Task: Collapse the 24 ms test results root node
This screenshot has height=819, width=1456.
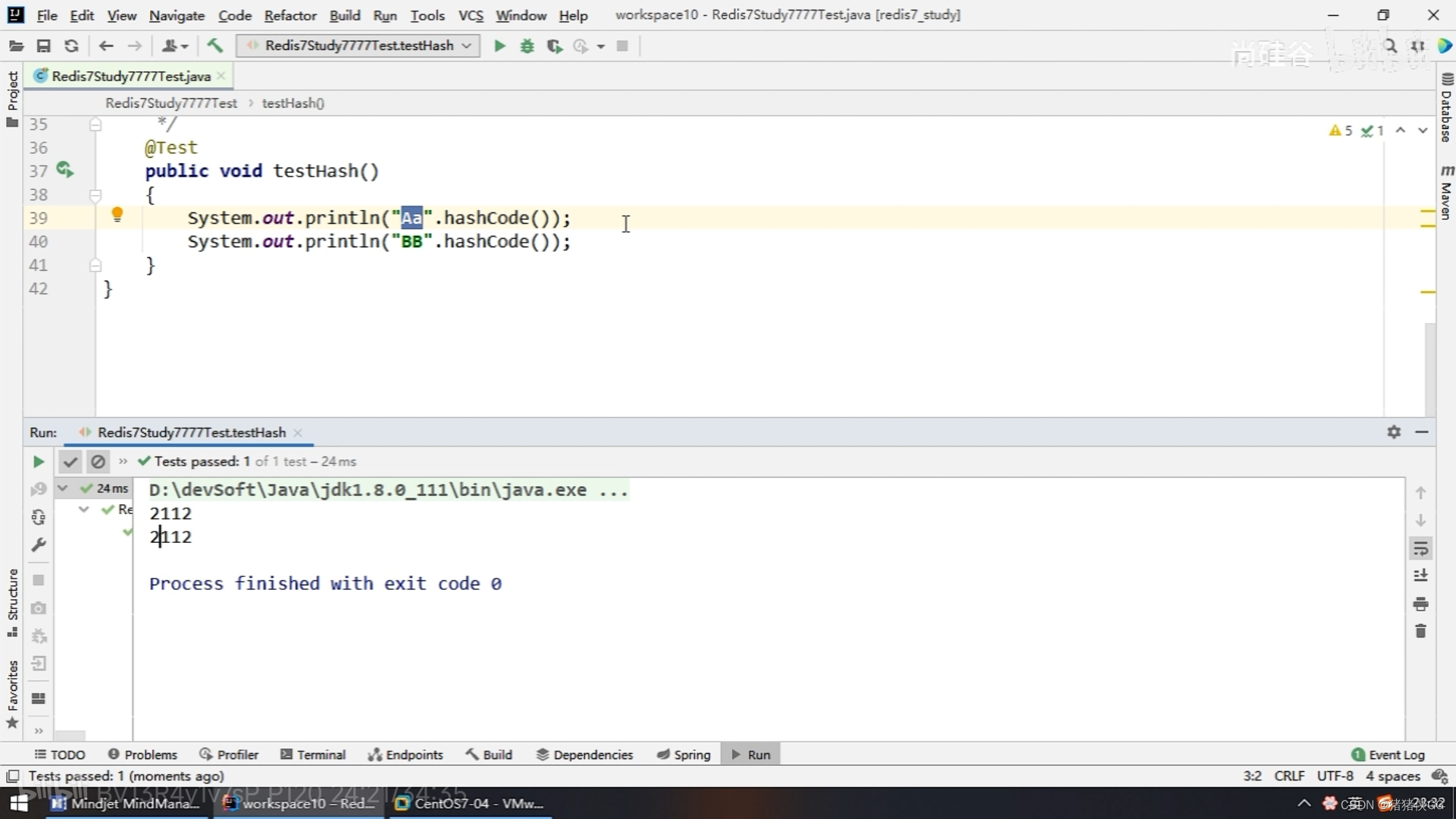Action: coord(64,488)
